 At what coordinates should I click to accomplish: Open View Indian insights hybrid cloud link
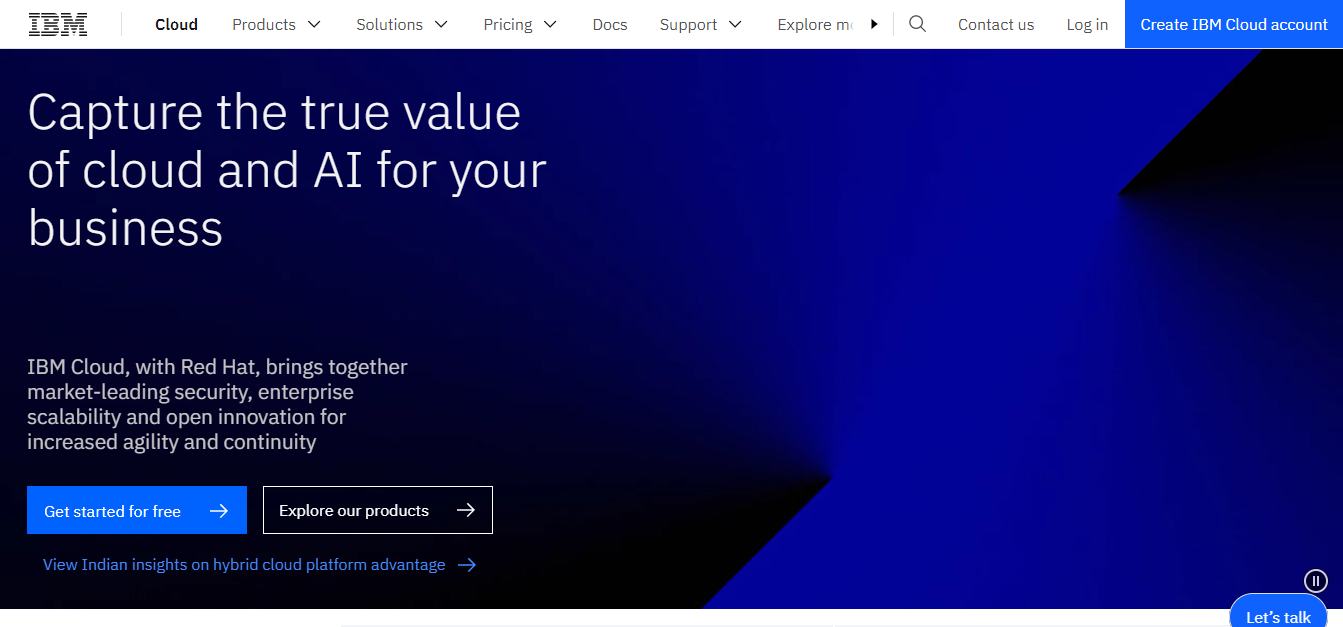pos(259,565)
